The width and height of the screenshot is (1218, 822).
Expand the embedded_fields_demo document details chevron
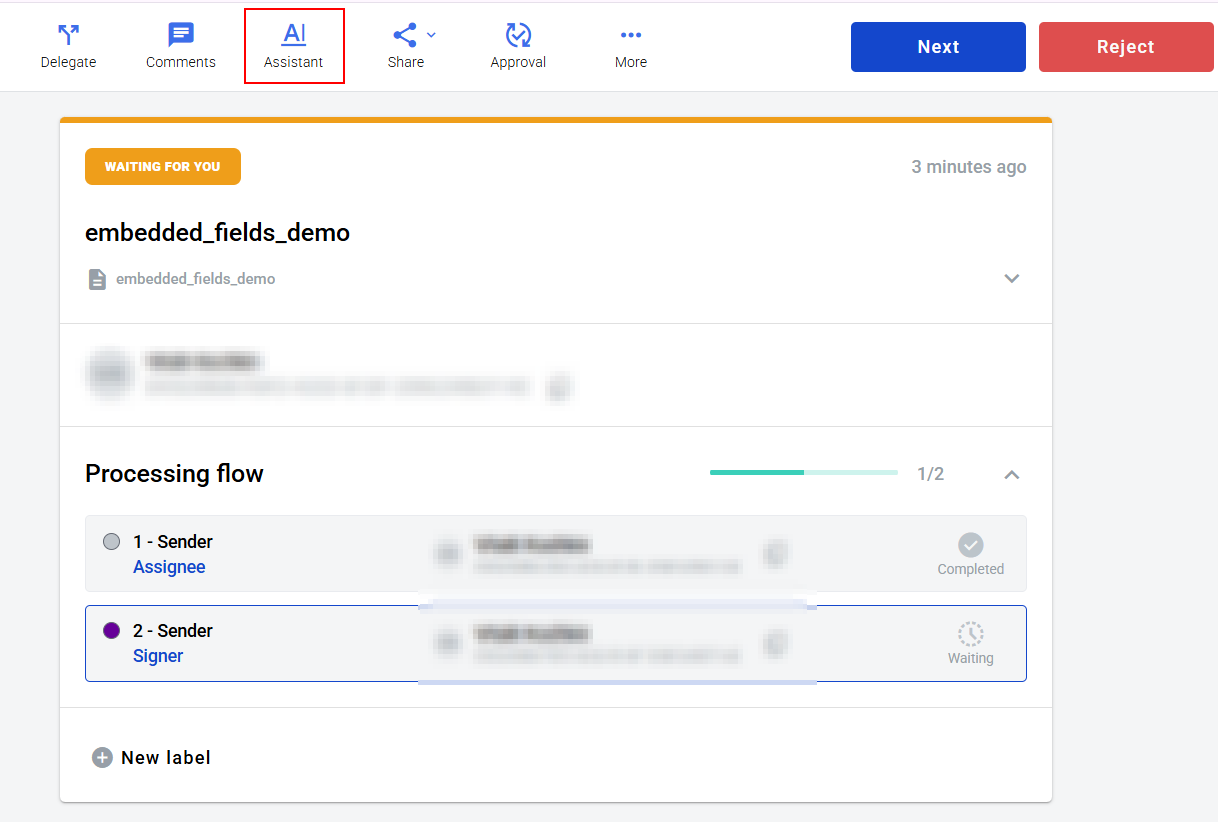1011,279
